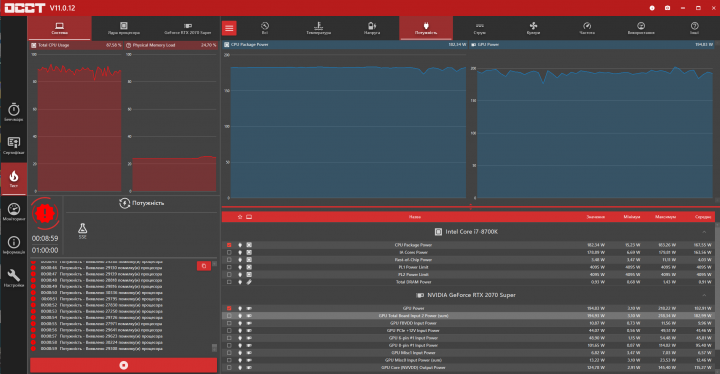720x374 pixels.
Task: Click the CPU Package Power graph header
Action: point(345,45)
